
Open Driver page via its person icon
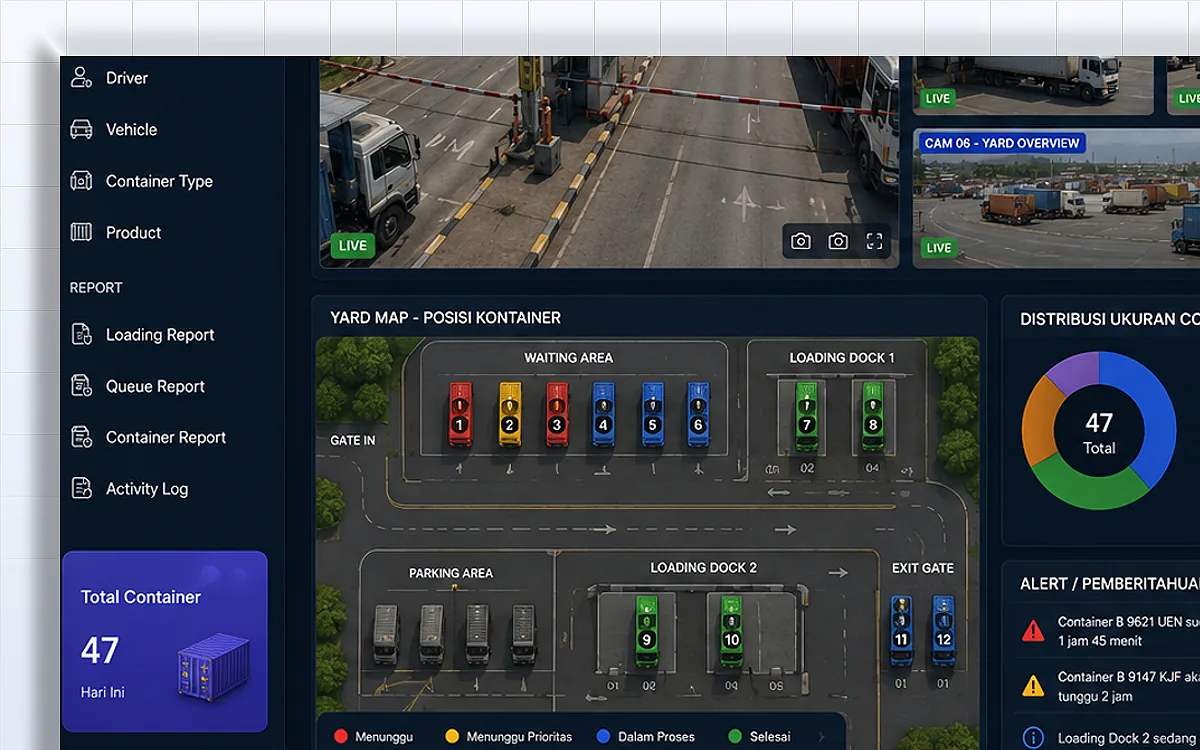pos(81,77)
